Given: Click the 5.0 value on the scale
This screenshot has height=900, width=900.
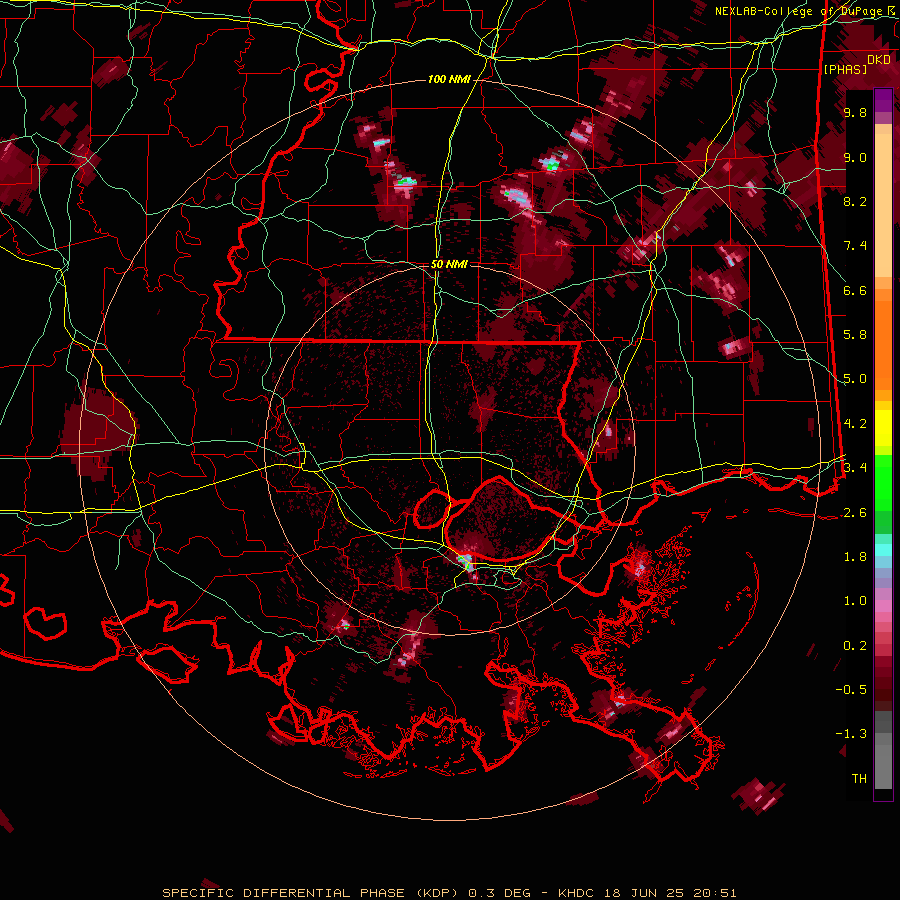Looking at the screenshot, I should (x=855, y=379).
